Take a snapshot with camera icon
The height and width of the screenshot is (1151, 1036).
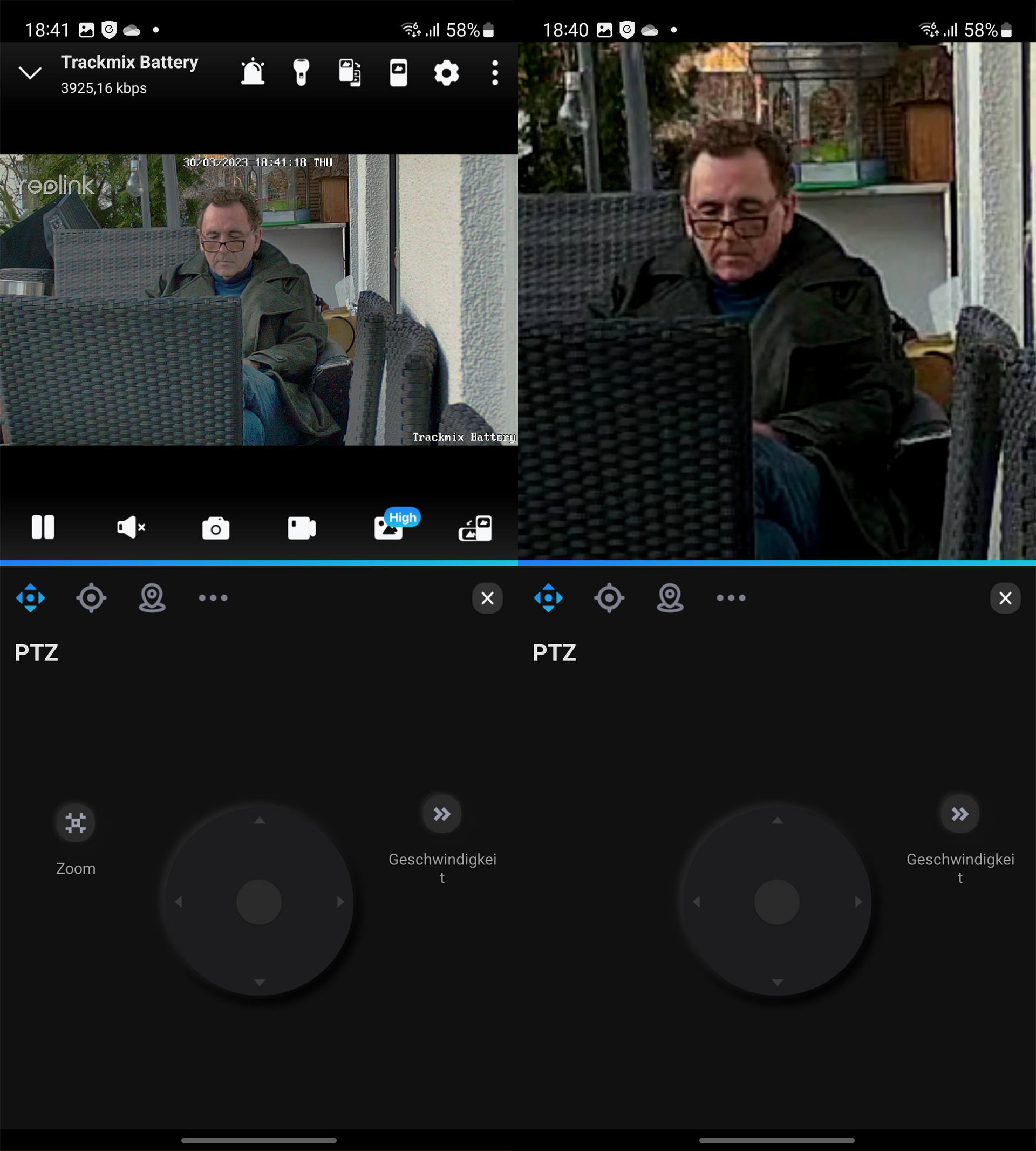(x=216, y=528)
